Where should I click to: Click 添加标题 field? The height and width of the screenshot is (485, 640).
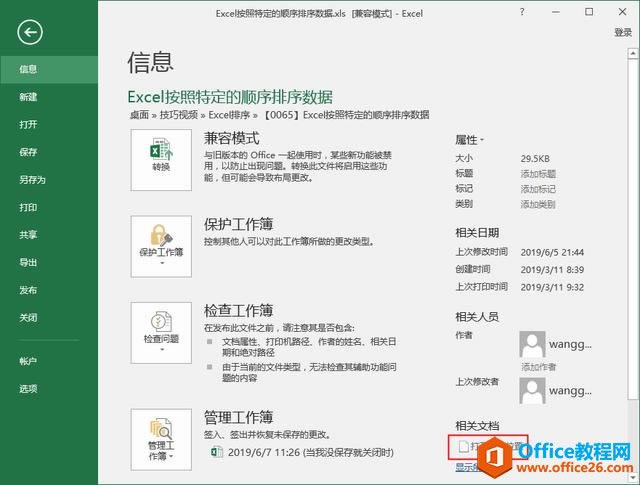click(x=538, y=174)
